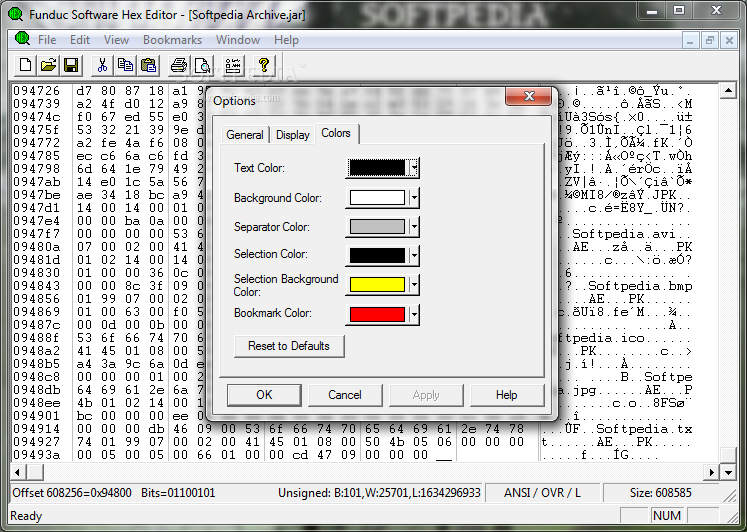Screen dimensions: 747x532
Task: Open the Help menu
Action: tap(286, 40)
